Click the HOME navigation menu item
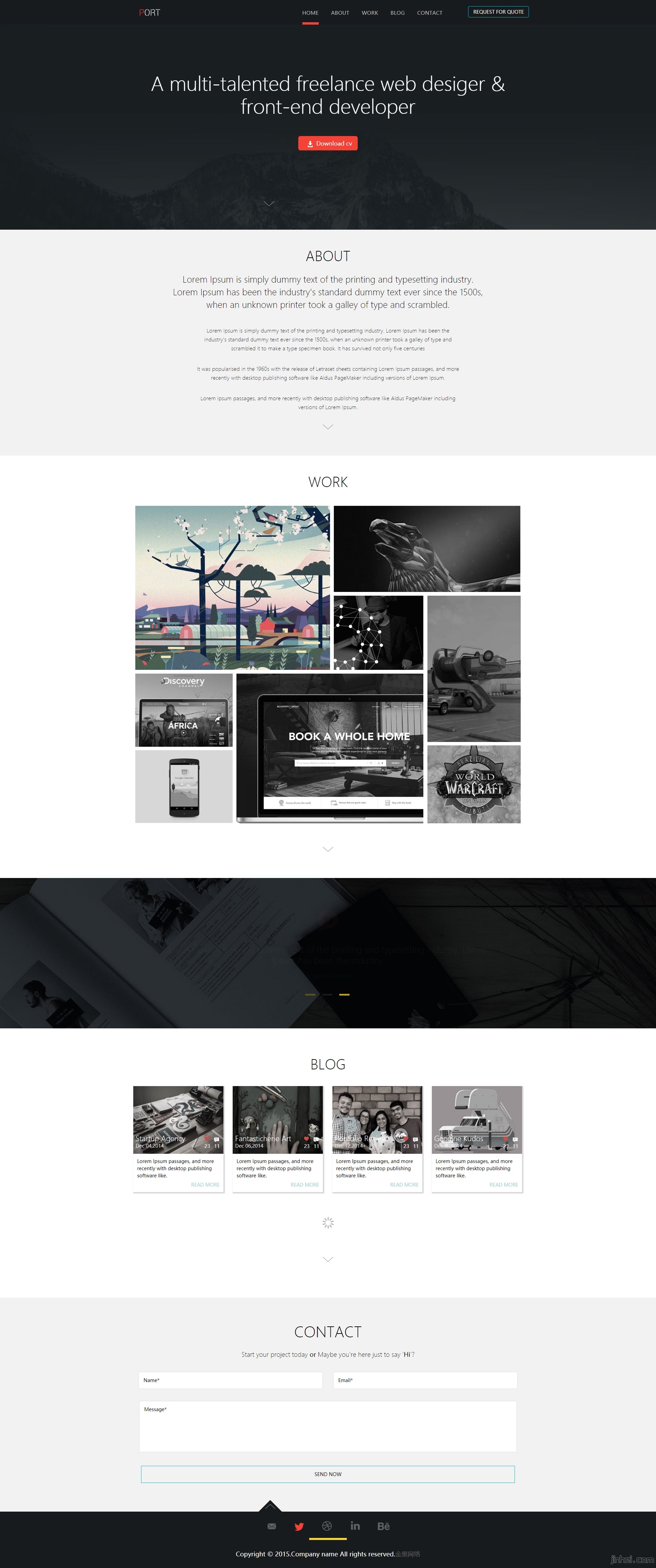Viewport: 656px width, 1568px height. click(x=309, y=12)
